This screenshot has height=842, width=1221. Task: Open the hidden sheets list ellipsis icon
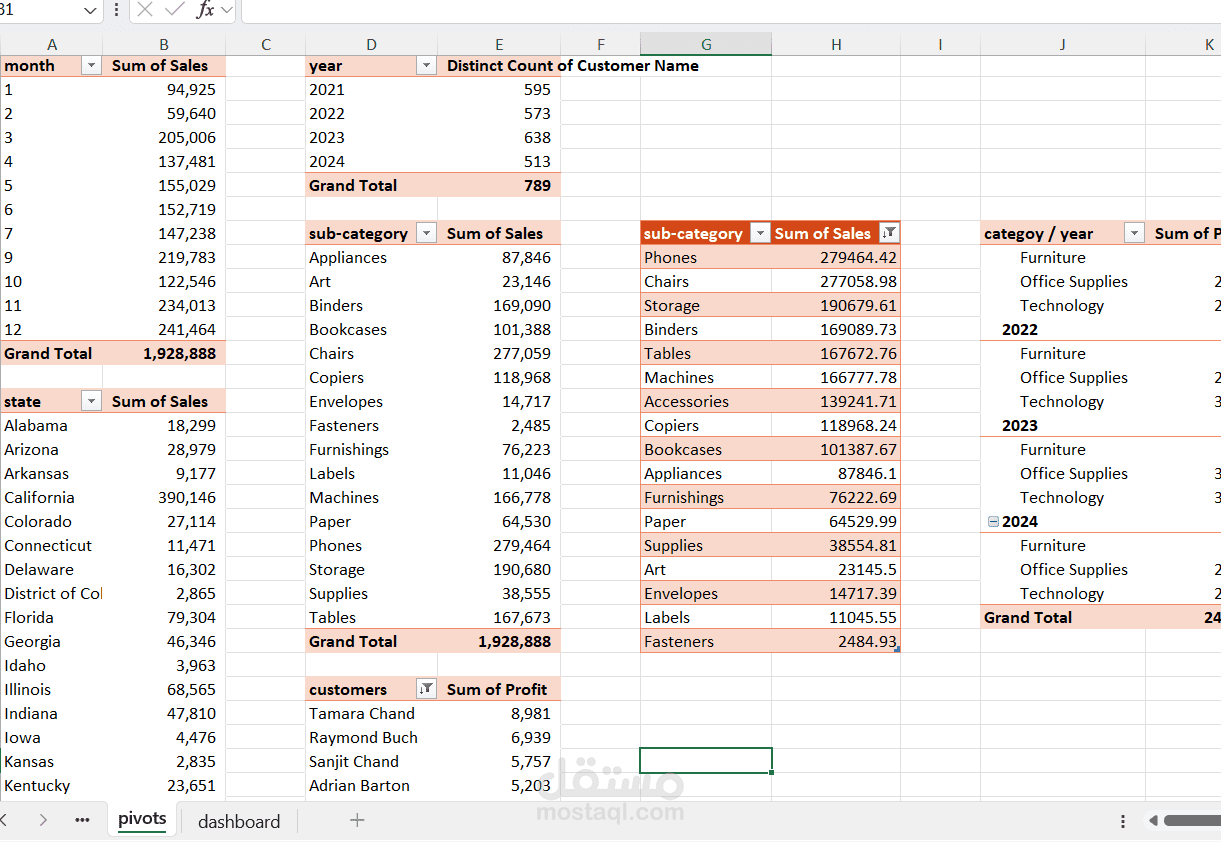82,820
